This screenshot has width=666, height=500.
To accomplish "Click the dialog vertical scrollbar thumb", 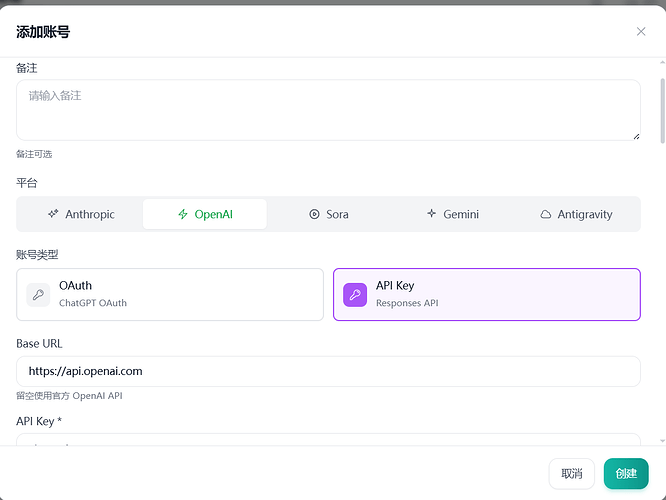I will pos(663,111).
